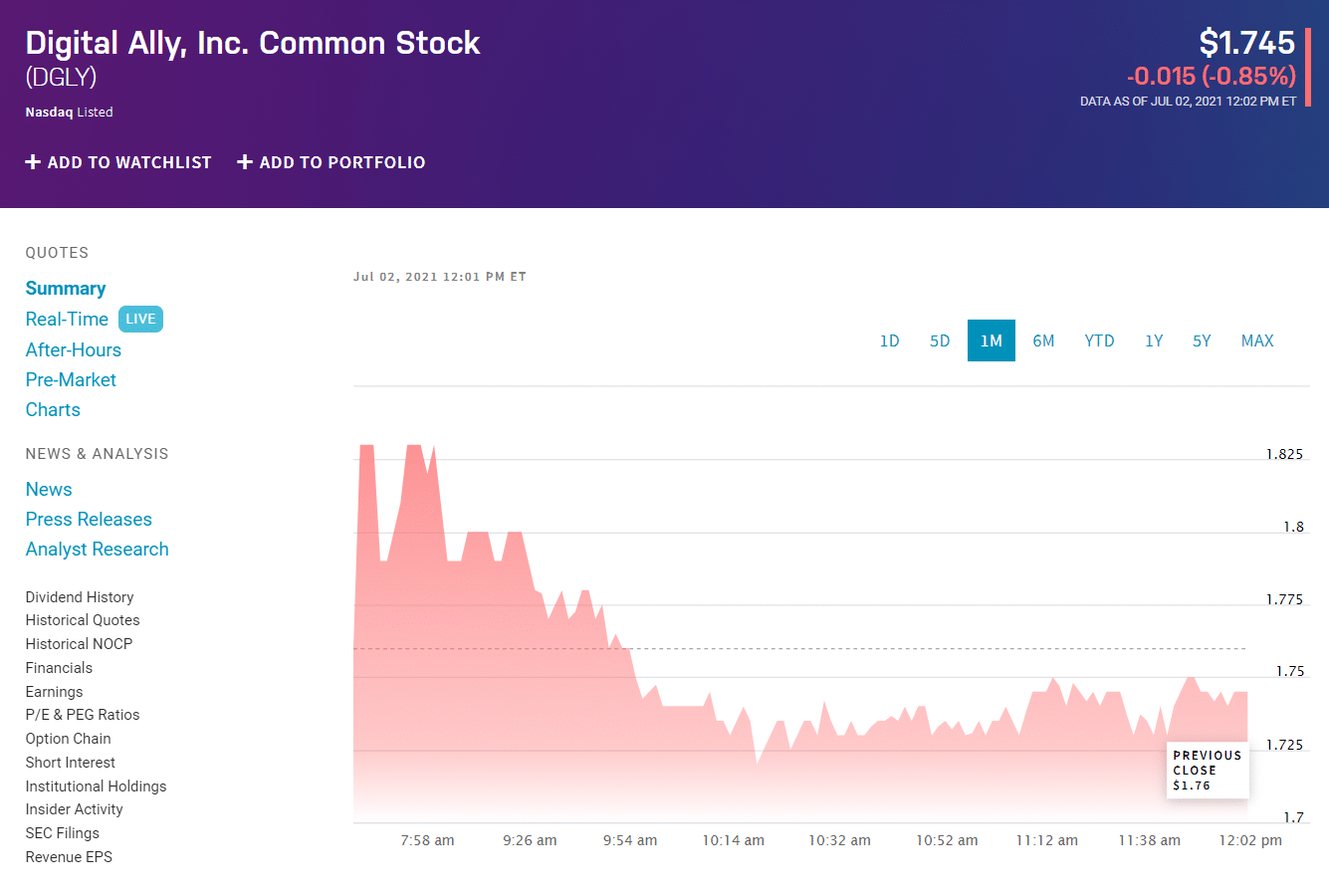Screen dimensions: 1329x896
Task: View Analyst Research
Action: (98, 549)
